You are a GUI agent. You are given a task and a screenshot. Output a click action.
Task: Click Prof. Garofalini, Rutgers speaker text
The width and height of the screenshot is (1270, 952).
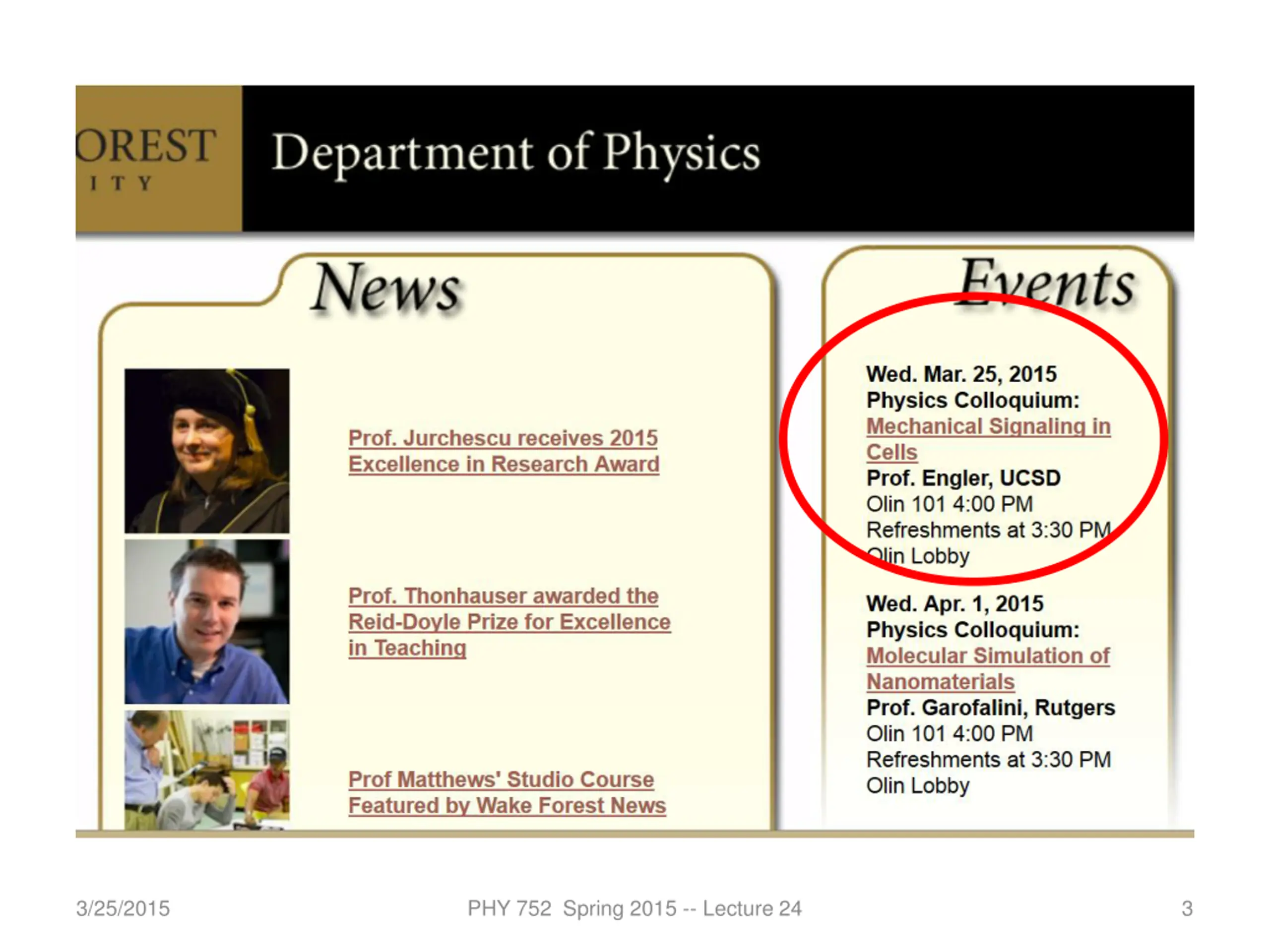(x=990, y=708)
